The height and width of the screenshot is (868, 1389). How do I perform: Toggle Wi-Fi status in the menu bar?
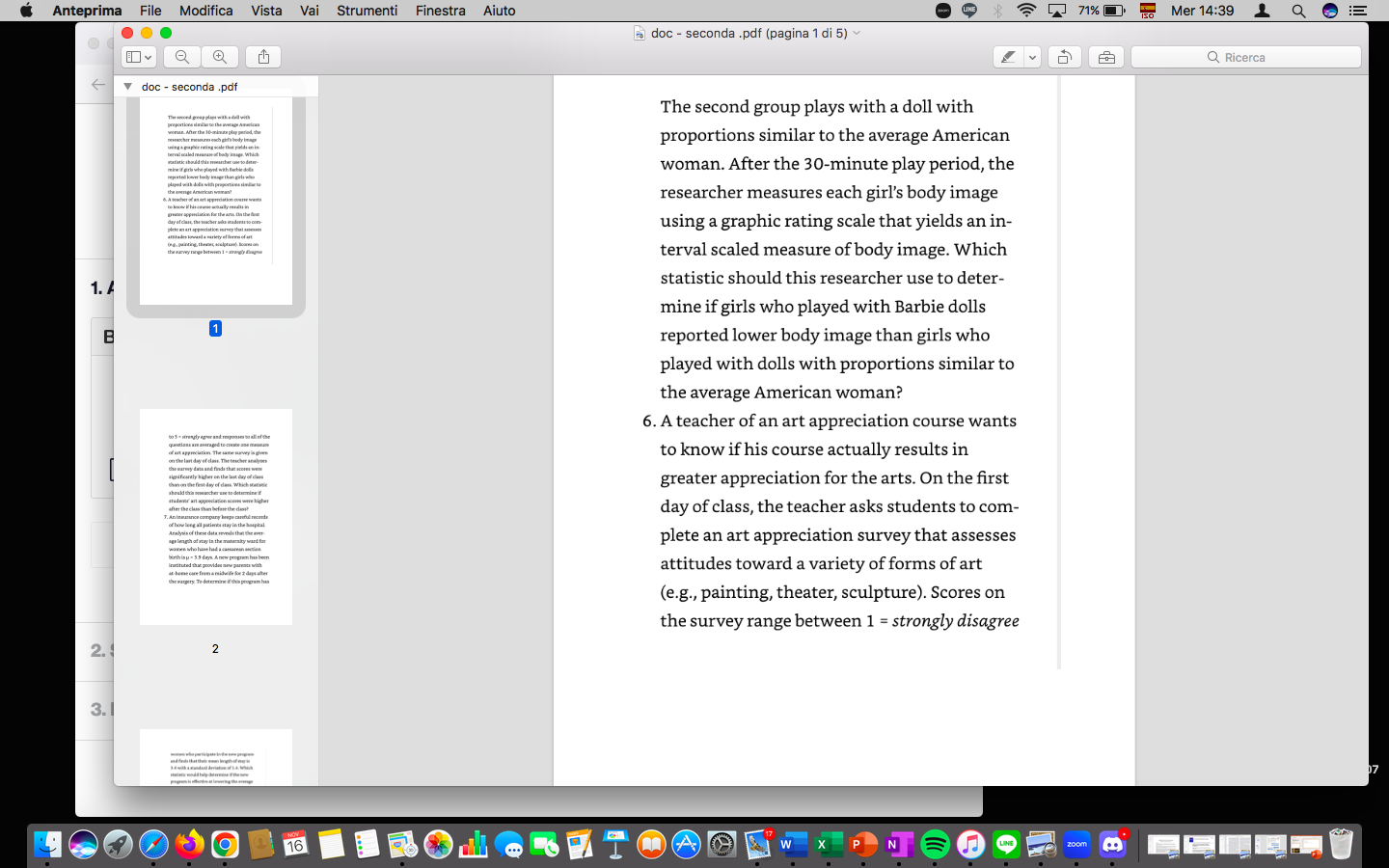point(1025,11)
